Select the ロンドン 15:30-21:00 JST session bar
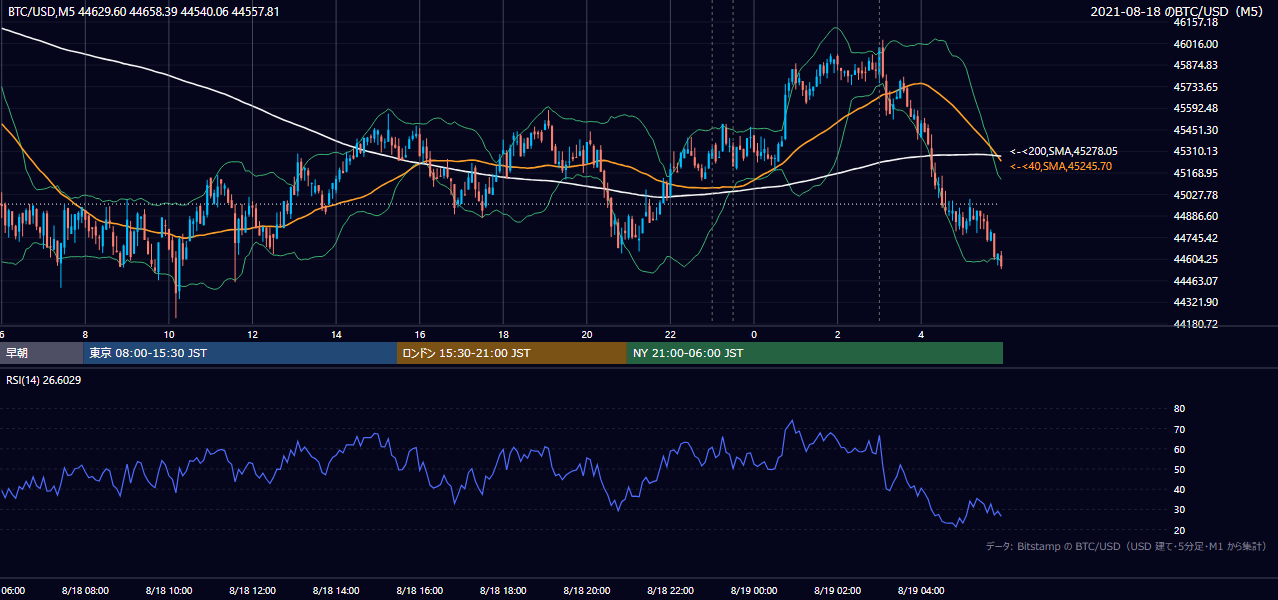Viewport: 1278px width, 600px height. click(x=512, y=353)
